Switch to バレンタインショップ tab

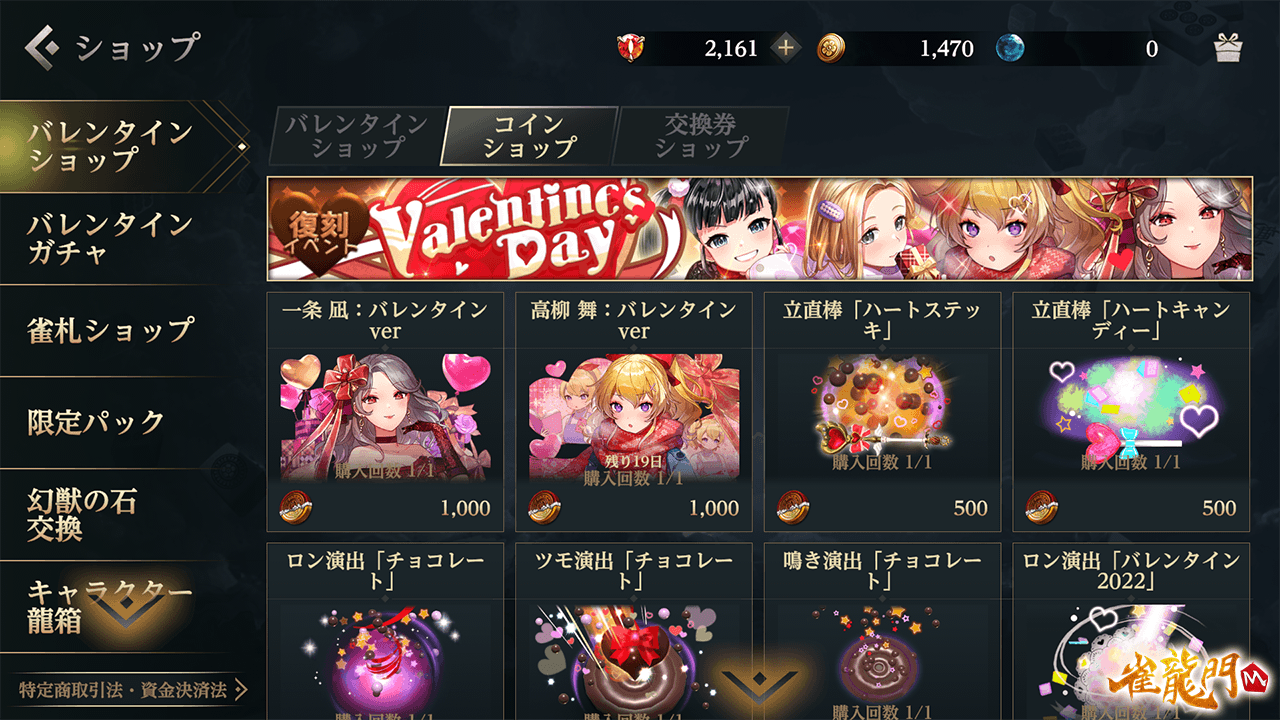click(x=357, y=136)
